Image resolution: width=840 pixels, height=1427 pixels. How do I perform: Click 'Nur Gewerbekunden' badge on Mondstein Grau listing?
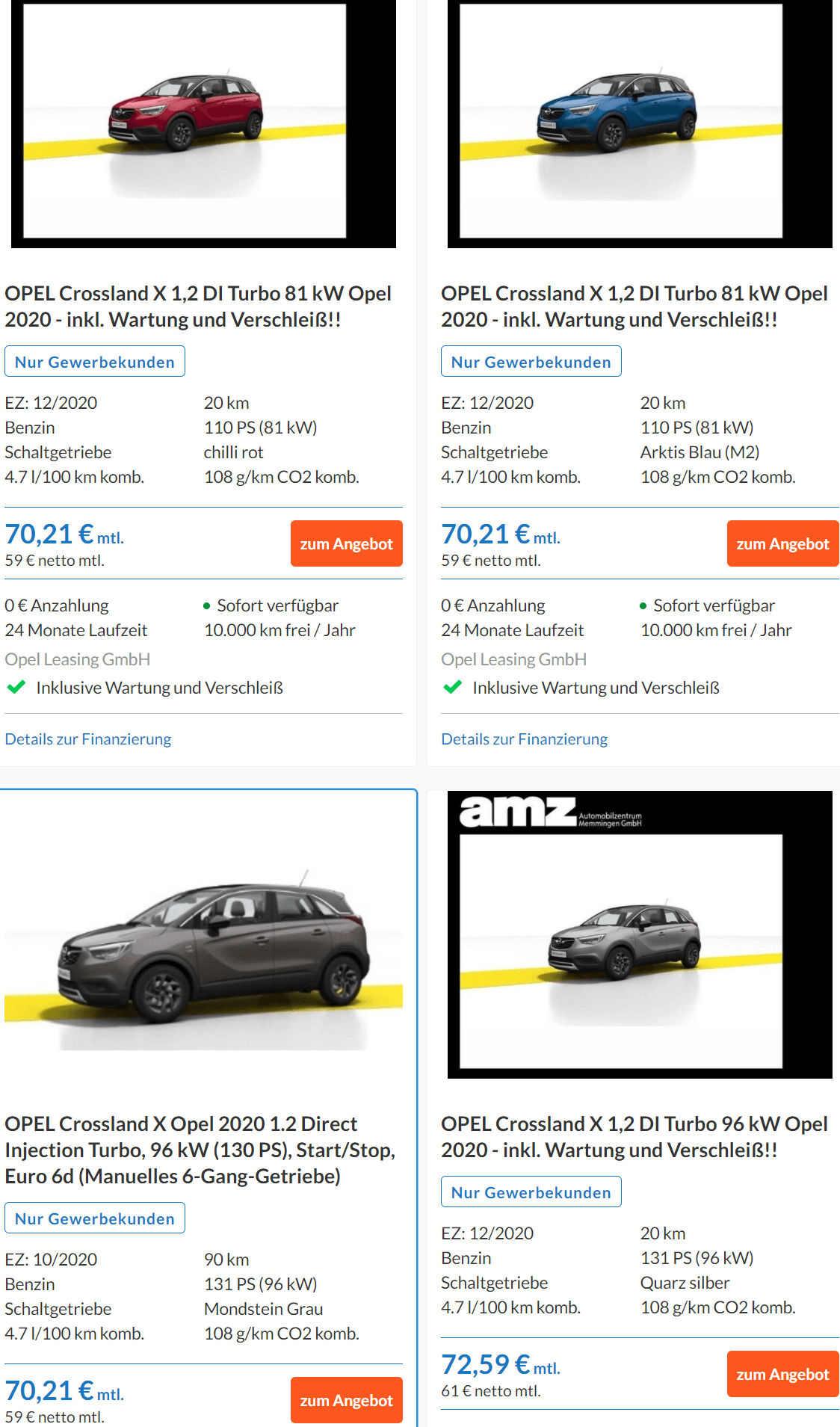(x=95, y=1218)
